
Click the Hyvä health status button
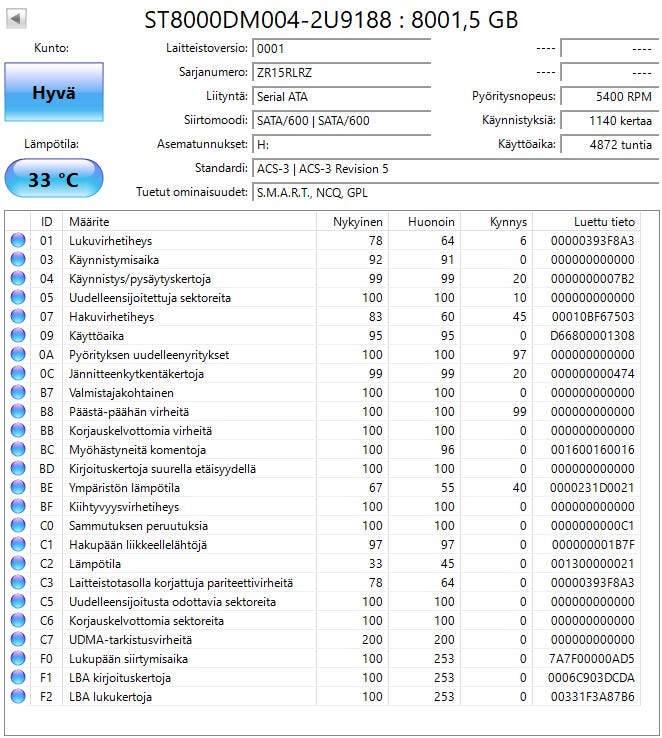(x=53, y=92)
